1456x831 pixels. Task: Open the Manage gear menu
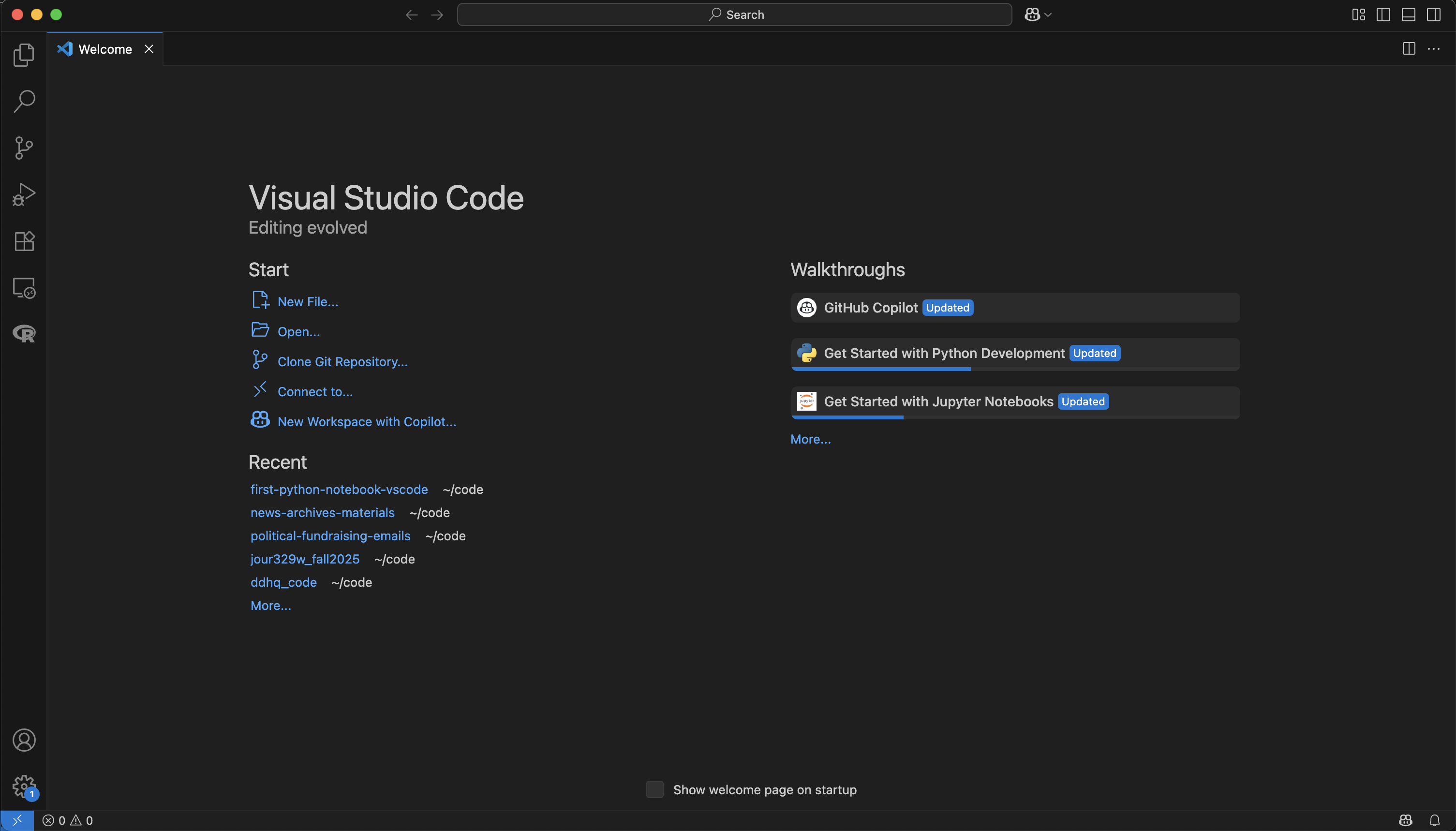pyautogui.click(x=23, y=786)
